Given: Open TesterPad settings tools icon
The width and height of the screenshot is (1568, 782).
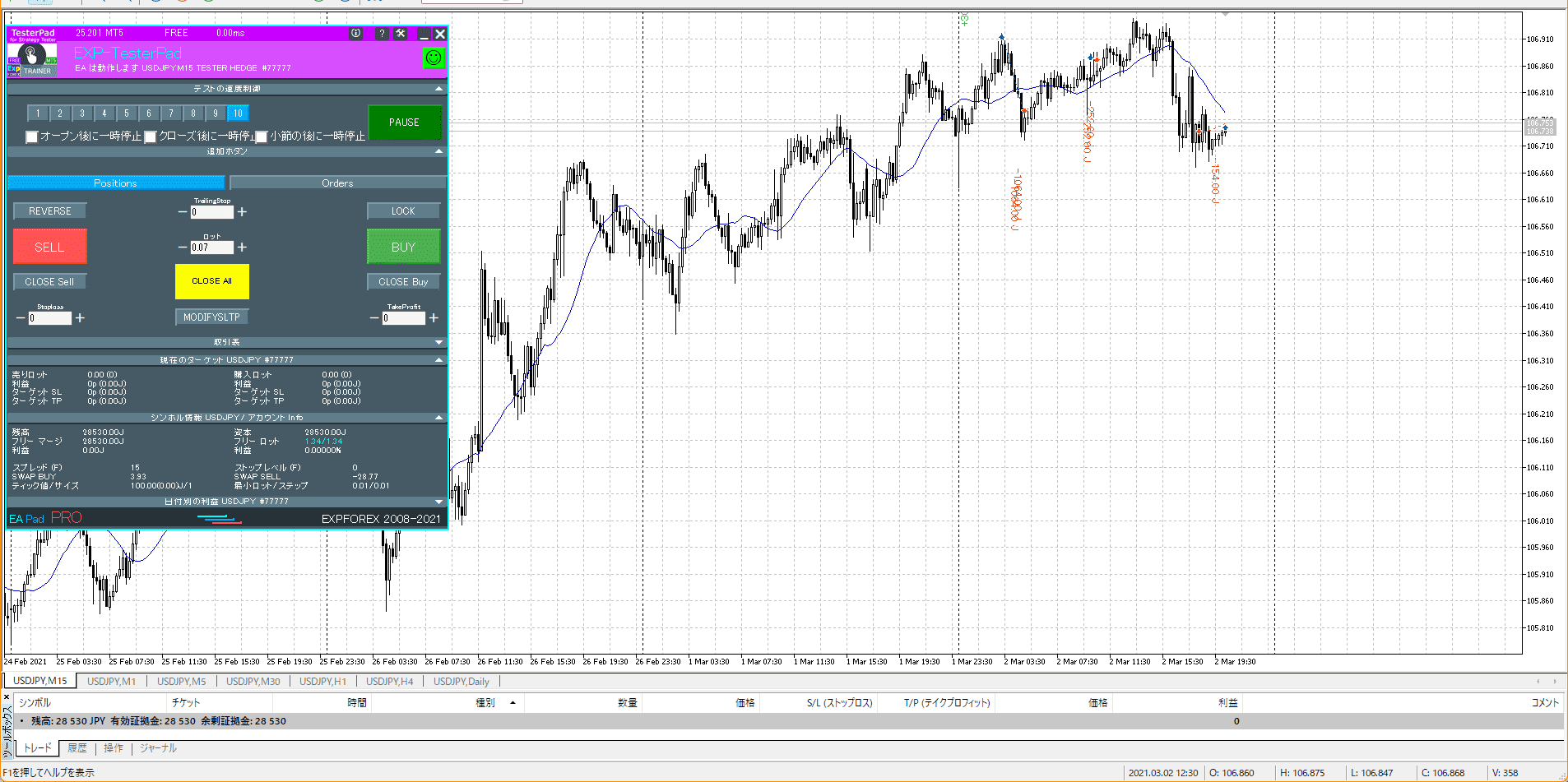Looking at the screenshot, I should [401, 34].
